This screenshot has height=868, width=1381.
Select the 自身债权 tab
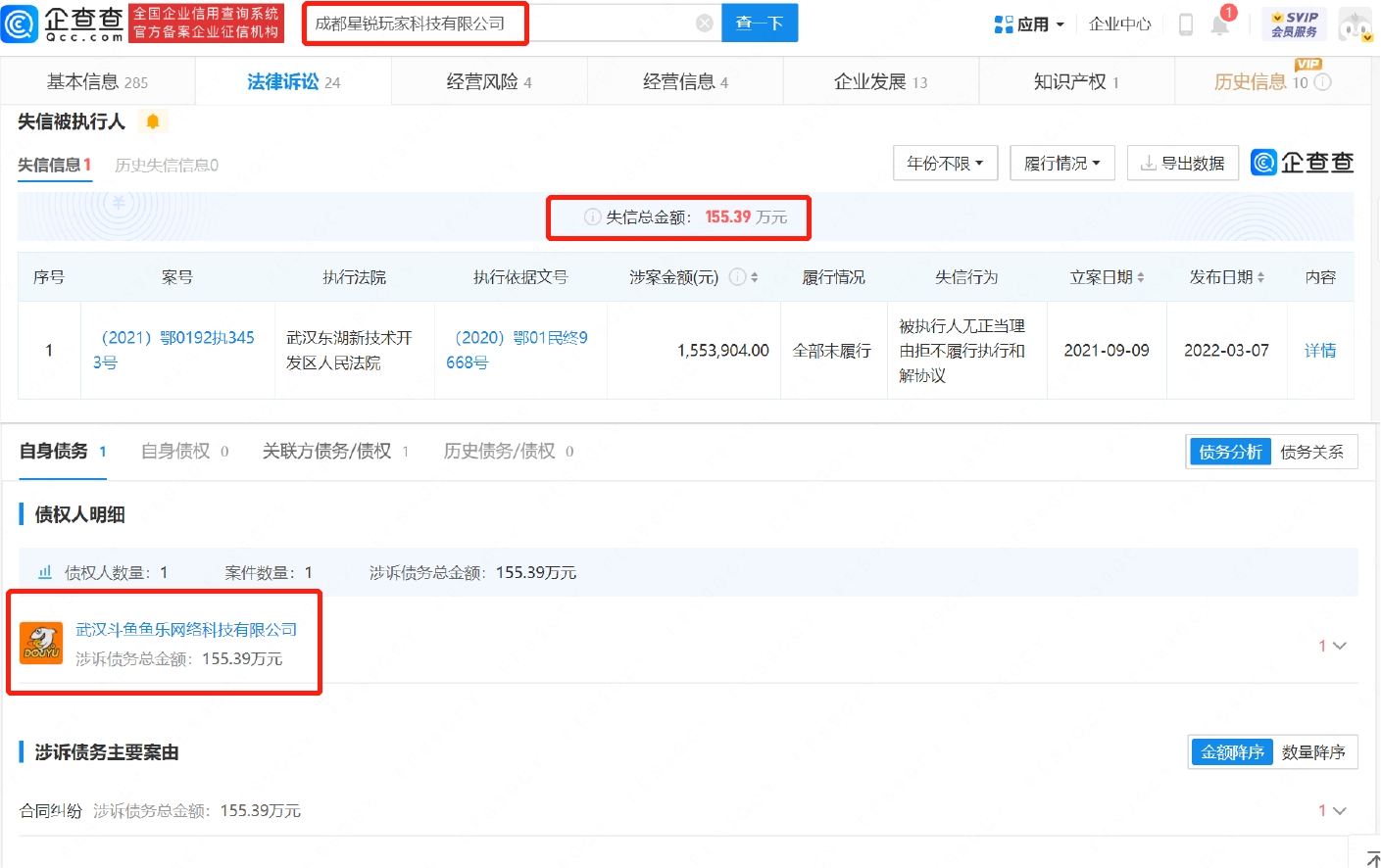(184, 451)
